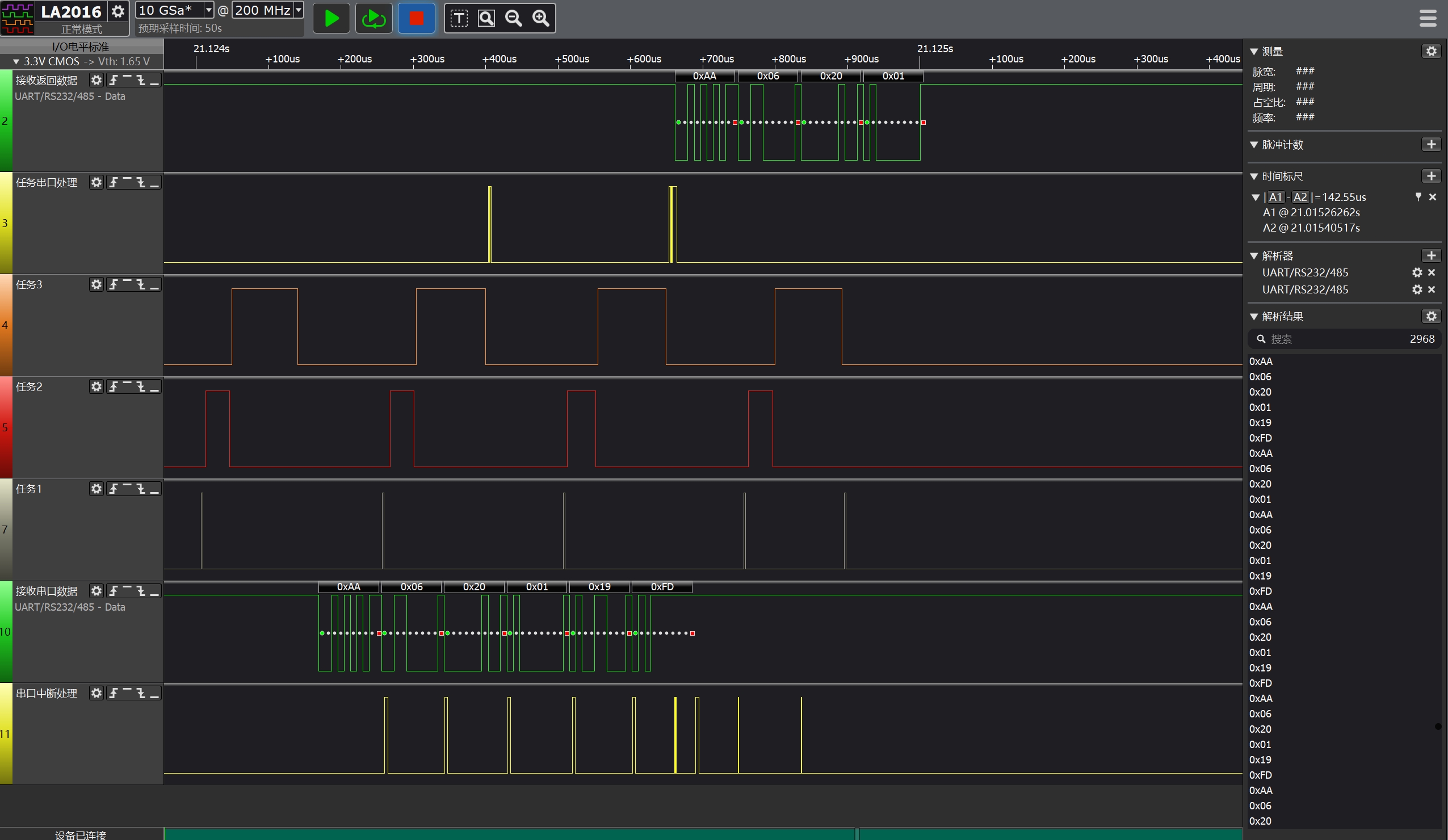Click the 0x20 decode label on 接收返回数据
Image resolution: width=1448 pixels, height=840 pixels.
[831, 76]
